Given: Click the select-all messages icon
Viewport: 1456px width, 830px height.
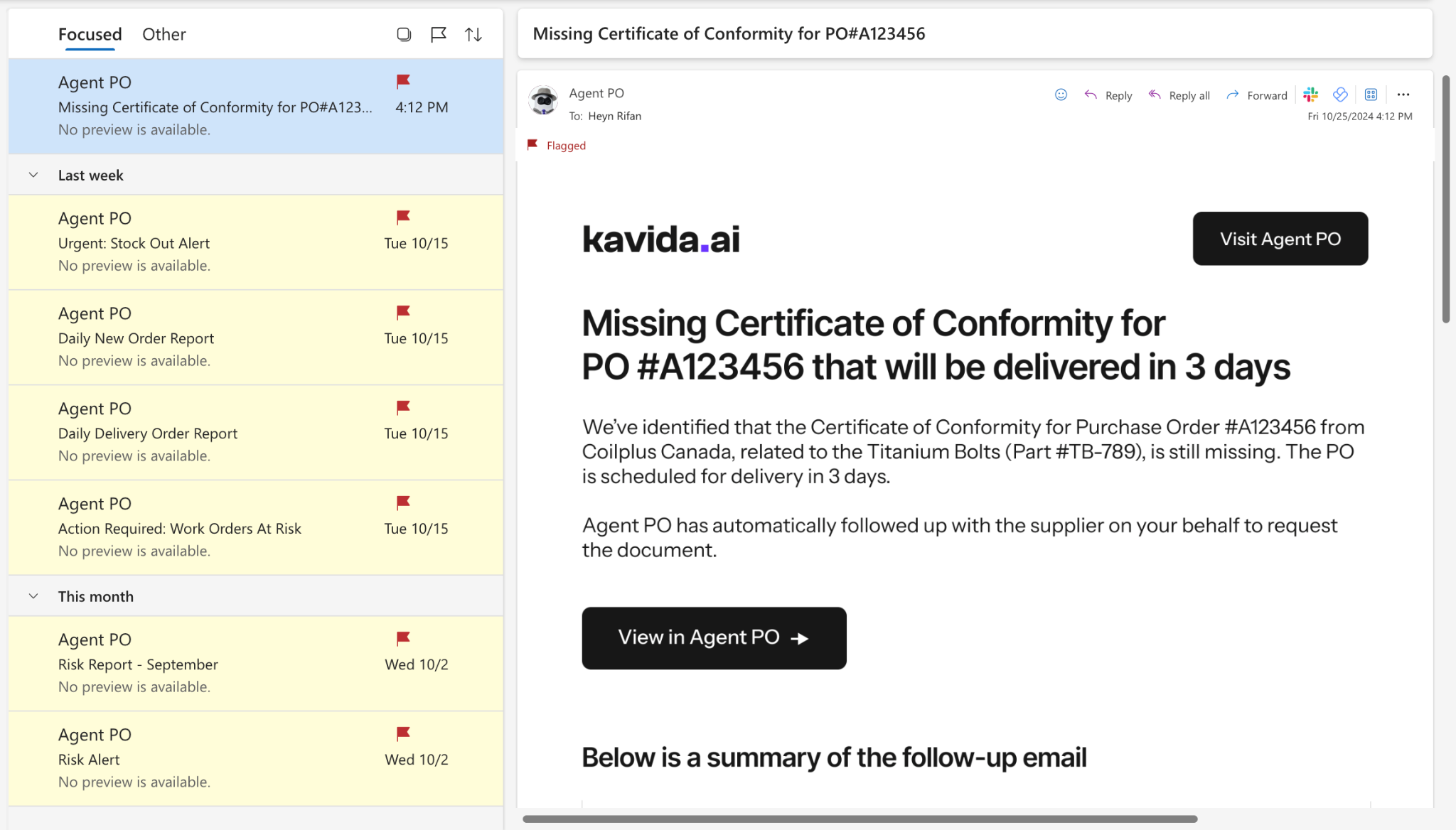Looking at the screenshot, I should (x=404, y=34).
